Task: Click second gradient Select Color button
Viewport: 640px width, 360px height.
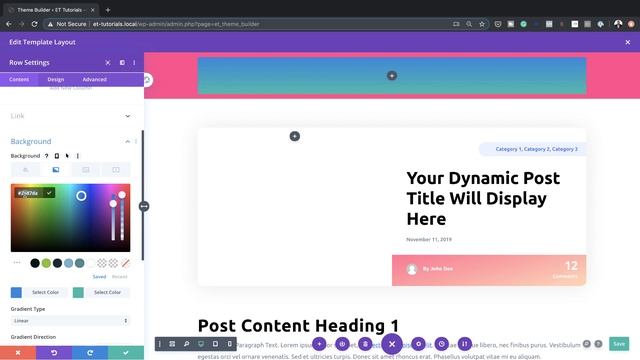Action: 107,292
